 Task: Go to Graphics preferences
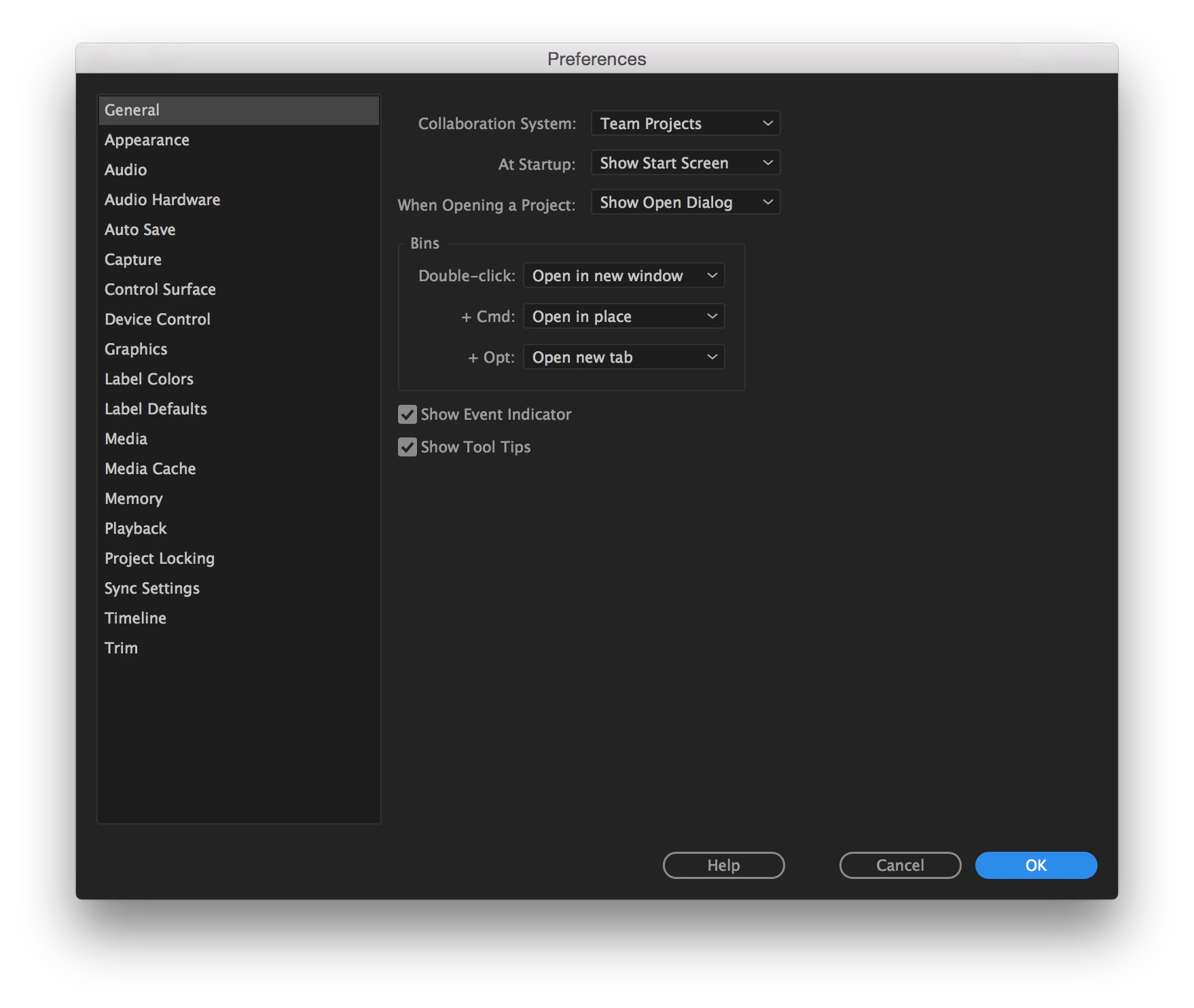pos(238,349)
